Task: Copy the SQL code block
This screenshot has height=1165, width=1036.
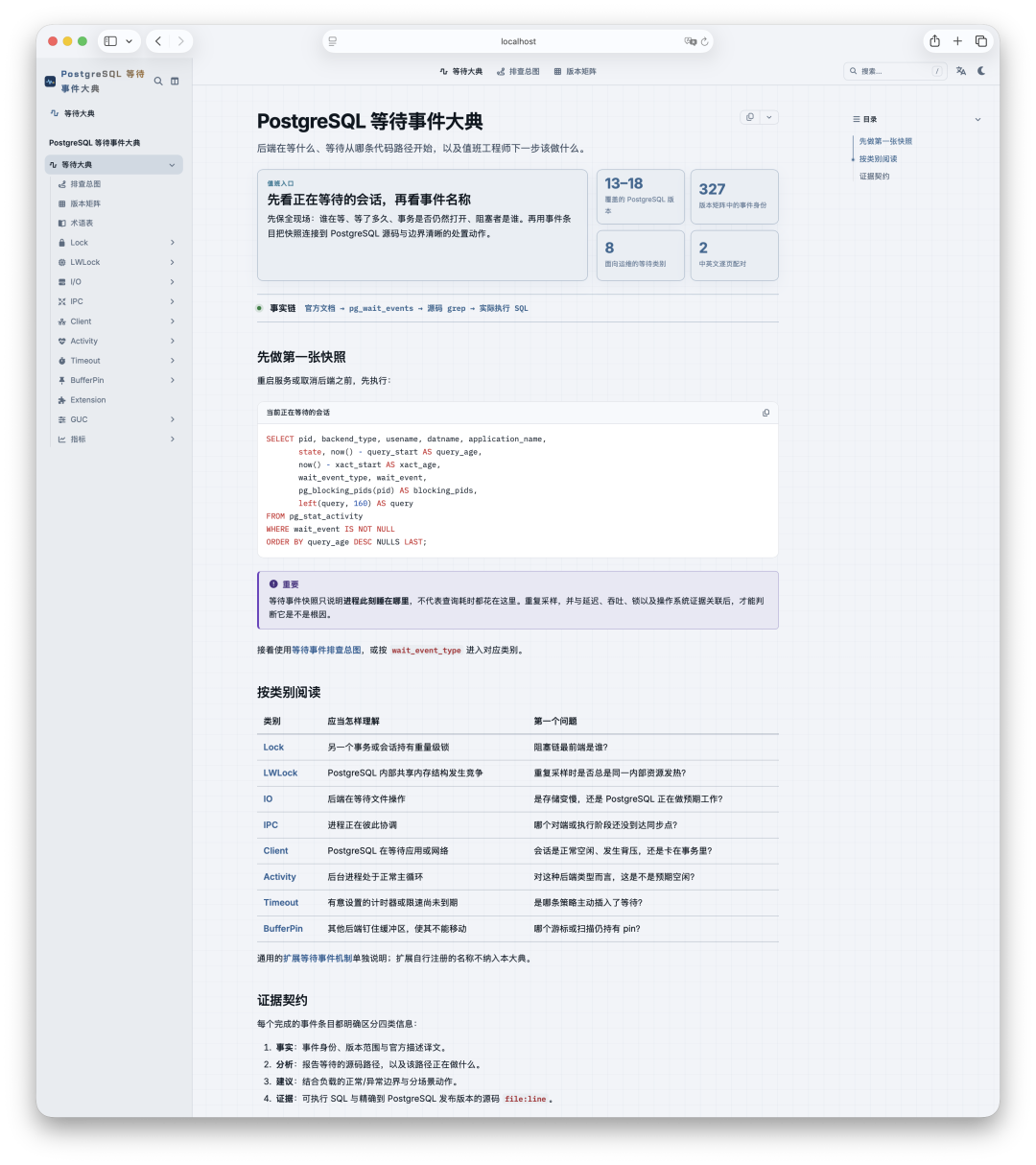Action: point(765,413)
